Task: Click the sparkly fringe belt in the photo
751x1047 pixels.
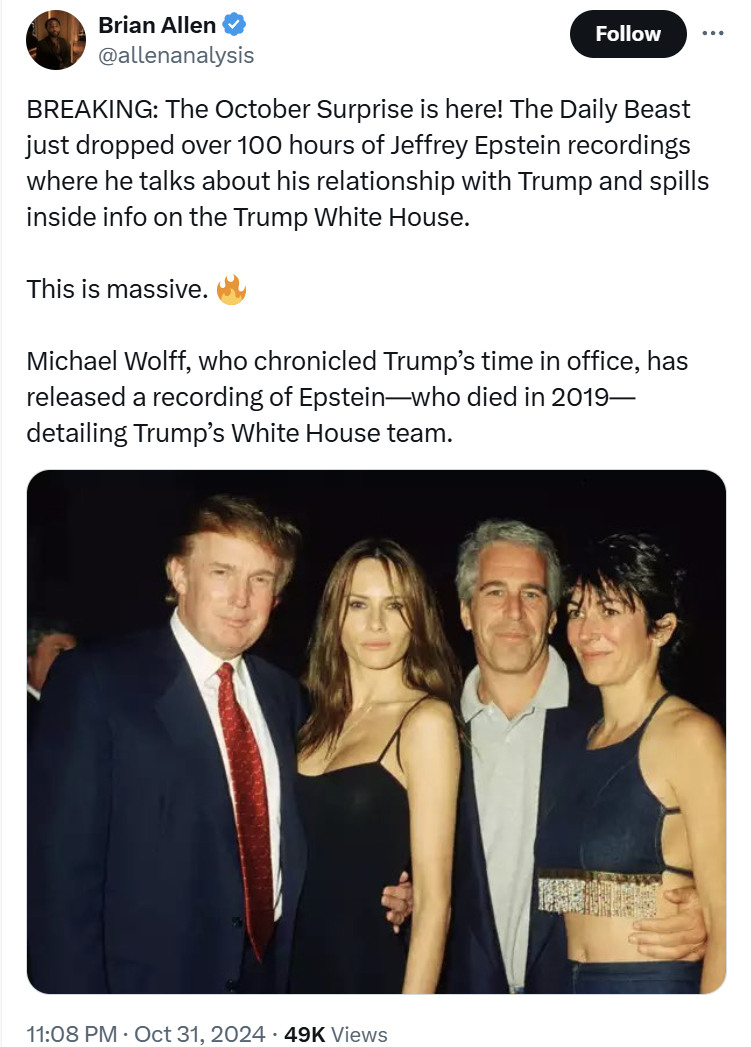Action: (x=598, y=888)
